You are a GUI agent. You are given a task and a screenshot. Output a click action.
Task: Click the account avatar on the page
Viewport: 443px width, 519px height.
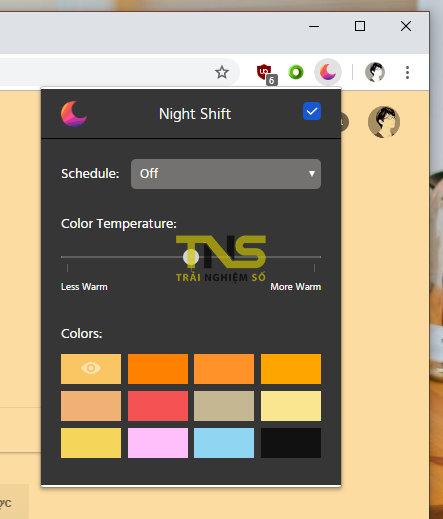tap(384, 122)
